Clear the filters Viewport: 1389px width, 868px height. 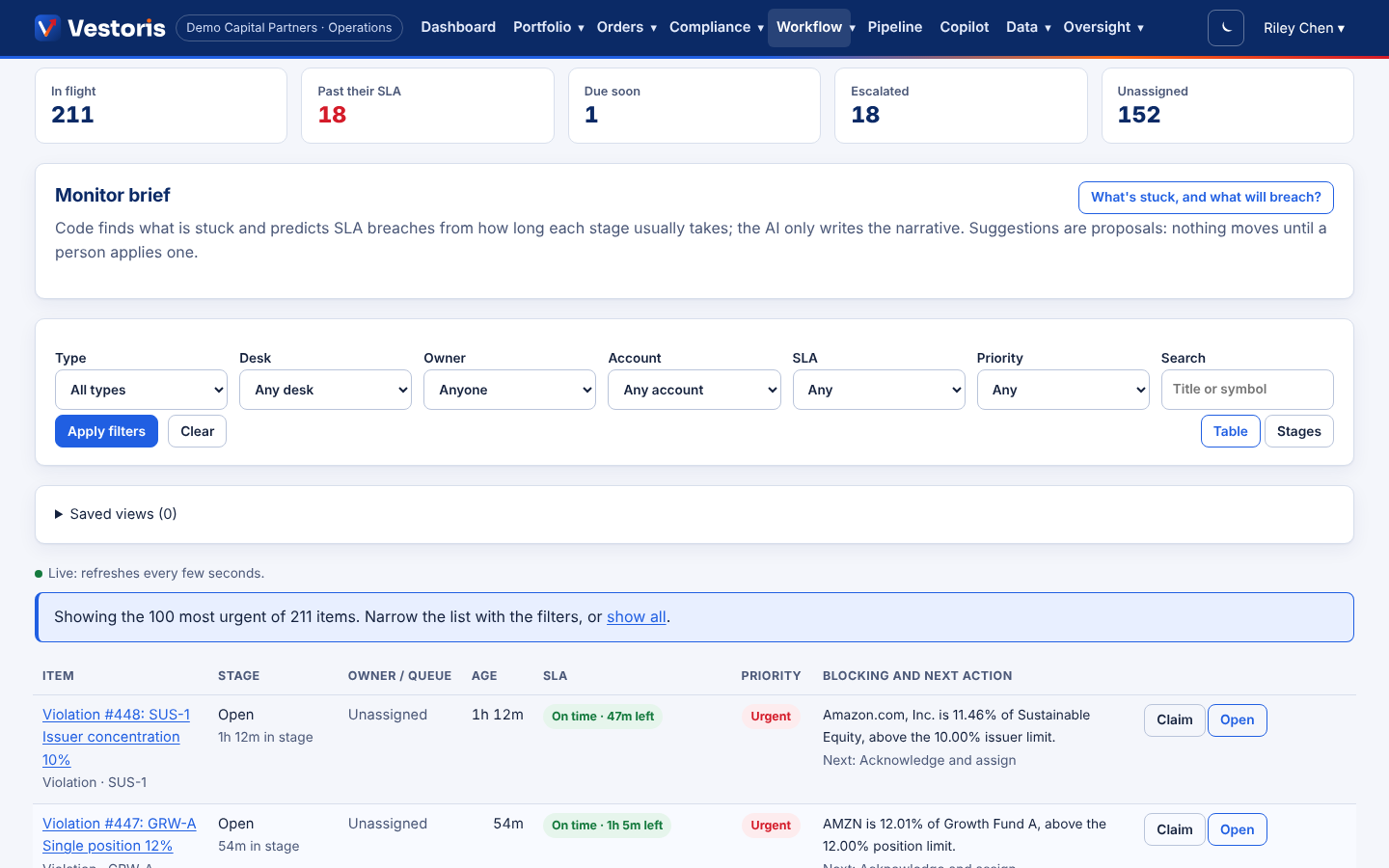(198, 431)
